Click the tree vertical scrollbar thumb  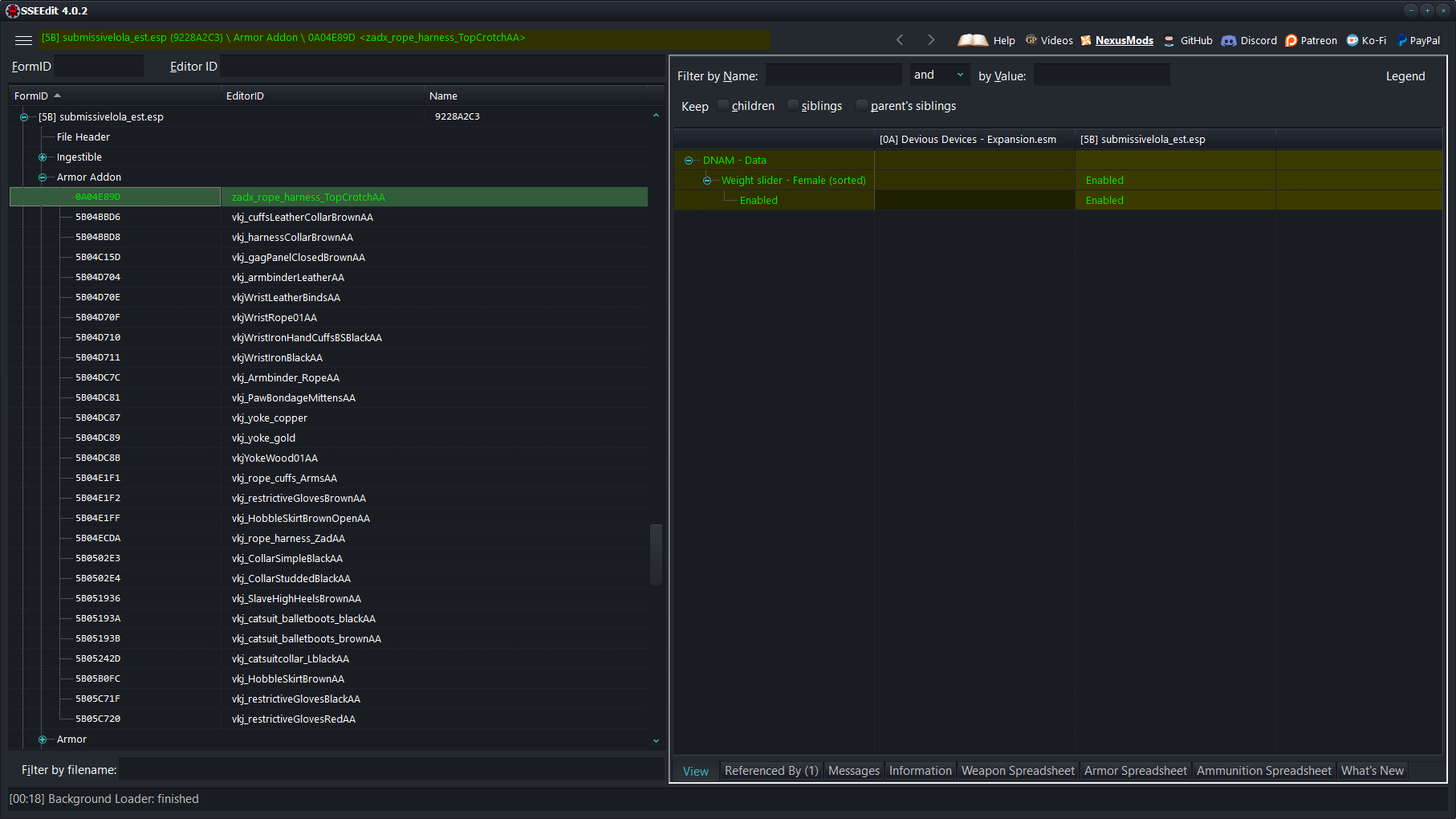(x=656, y=555)
